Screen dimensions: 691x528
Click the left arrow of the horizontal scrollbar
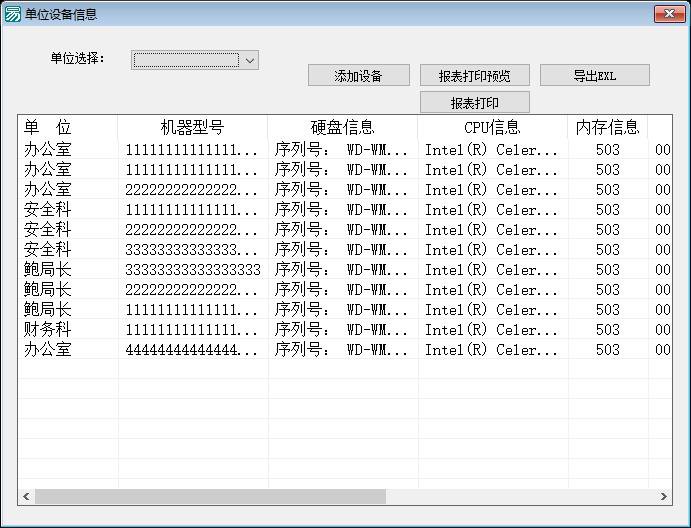pyautogui.click(x=27, y=497)
